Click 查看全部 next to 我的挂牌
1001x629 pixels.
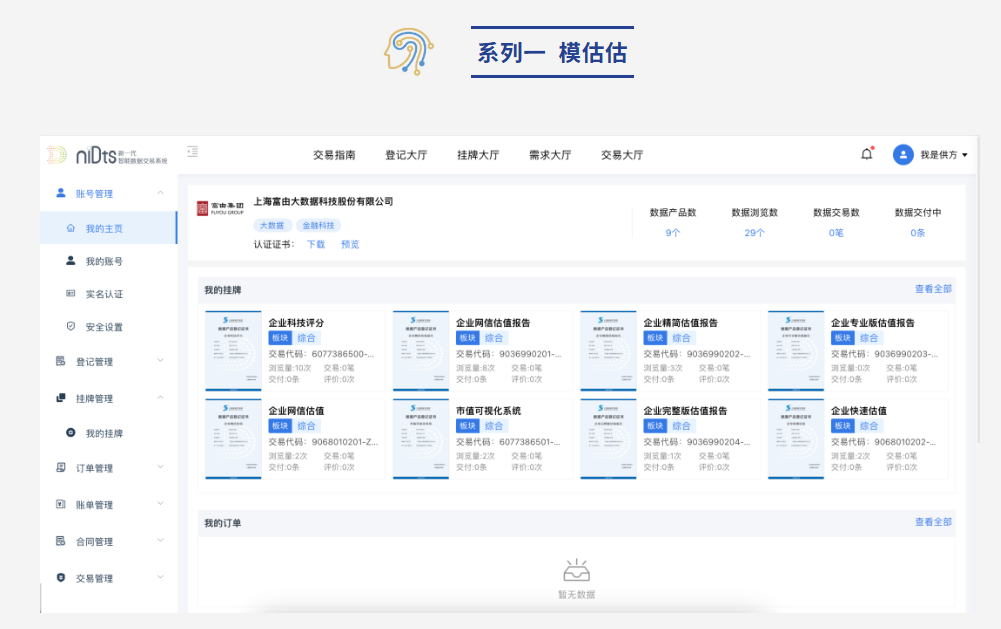click(933, 289)
